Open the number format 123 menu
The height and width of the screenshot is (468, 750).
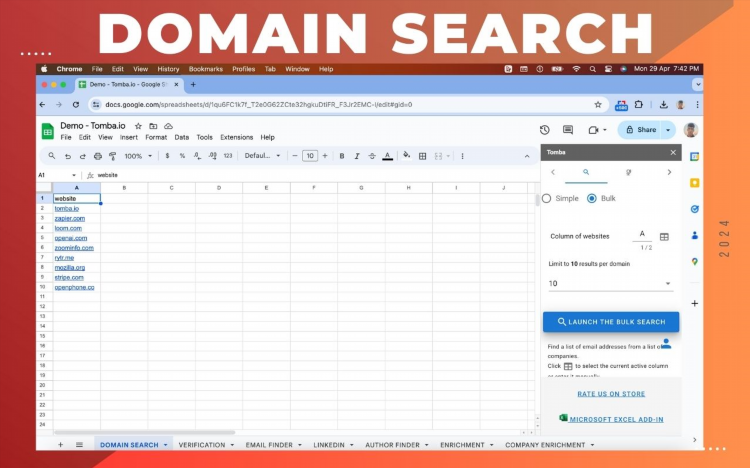pyautogui.click(x=228, y=156)
